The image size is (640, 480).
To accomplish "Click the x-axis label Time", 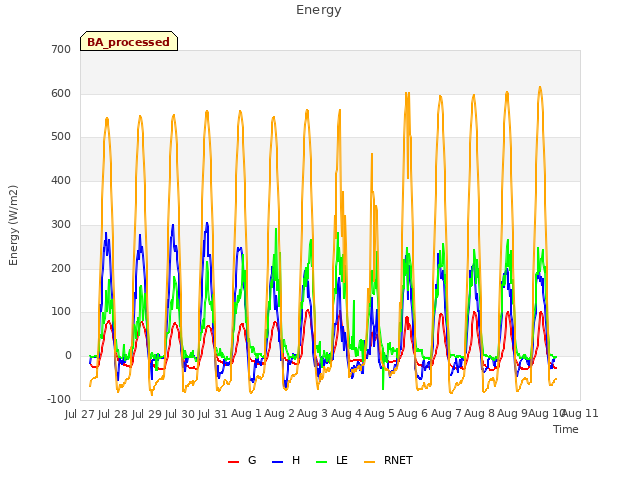I will (x=566, y=429).
